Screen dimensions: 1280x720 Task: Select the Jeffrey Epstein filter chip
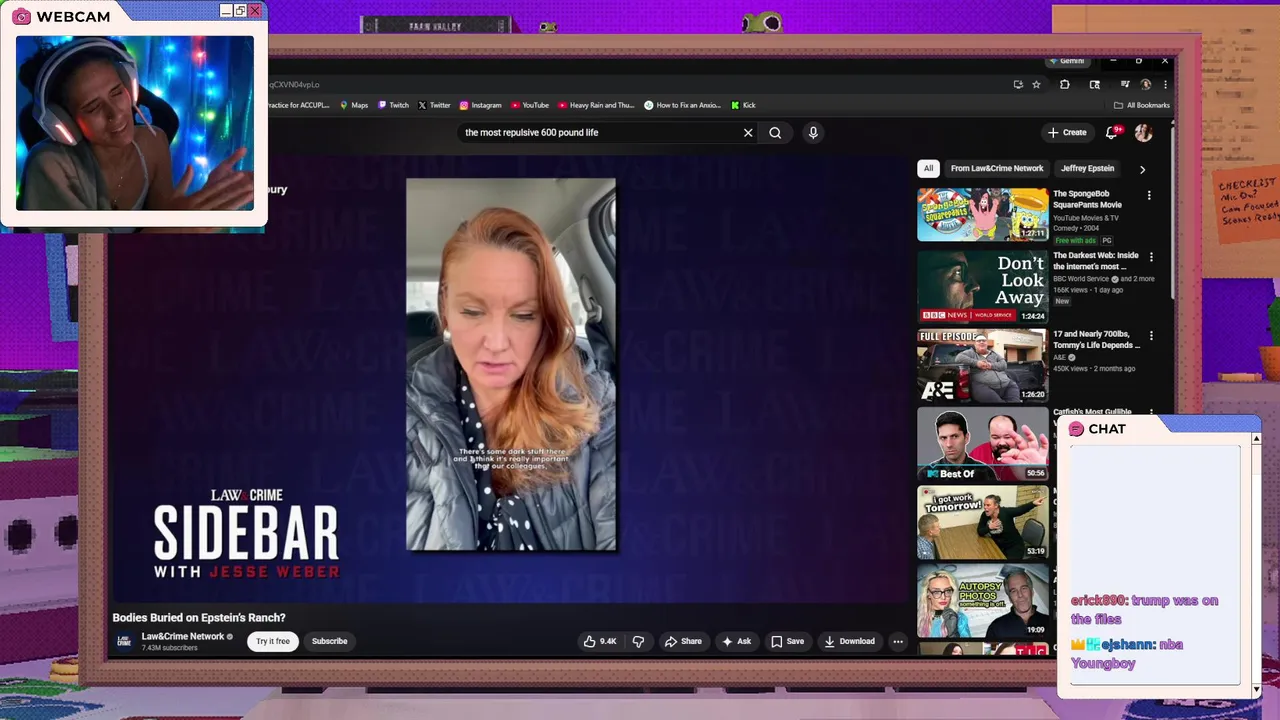click(1087, 168)
